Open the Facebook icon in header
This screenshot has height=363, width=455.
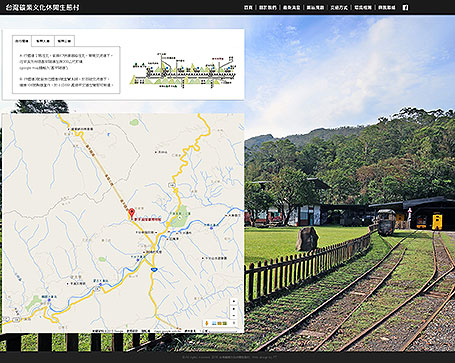click(405, 7)
